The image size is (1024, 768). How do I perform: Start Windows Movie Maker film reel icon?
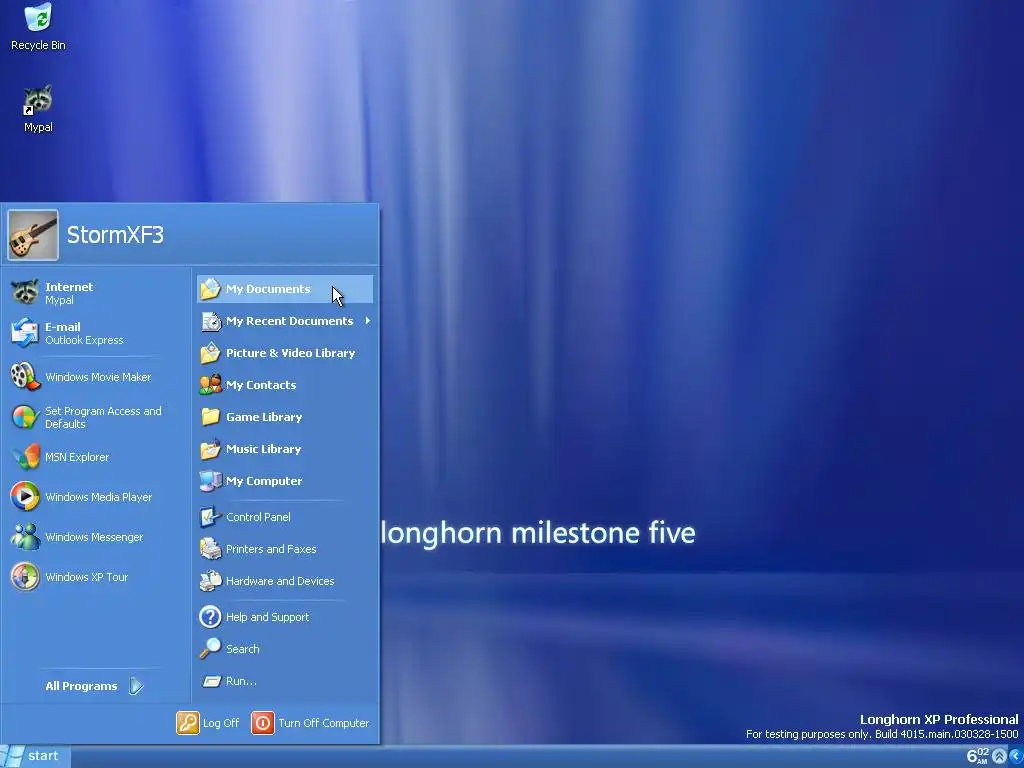tap(25, 377)
